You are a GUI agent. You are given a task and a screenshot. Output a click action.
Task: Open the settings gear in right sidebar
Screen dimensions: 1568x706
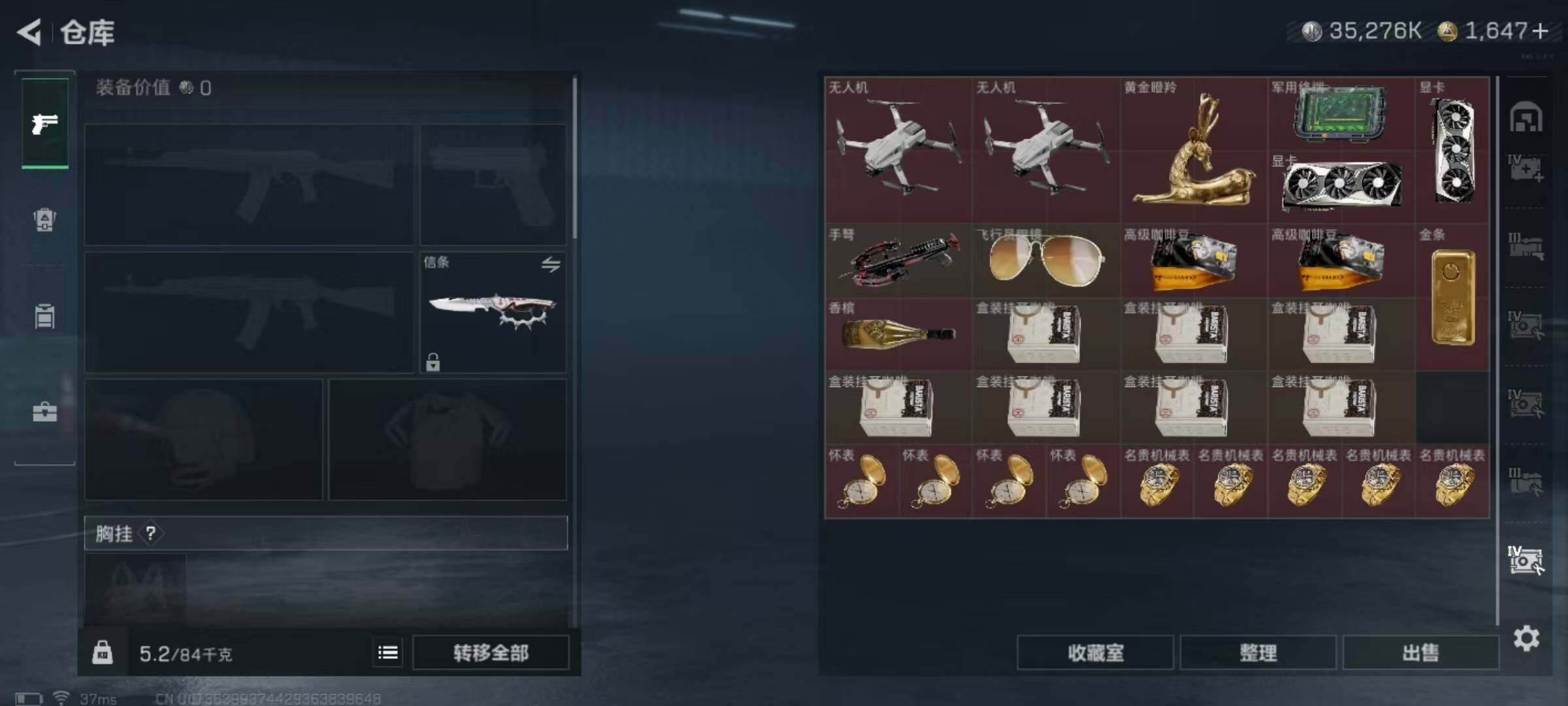point(1526,638)
